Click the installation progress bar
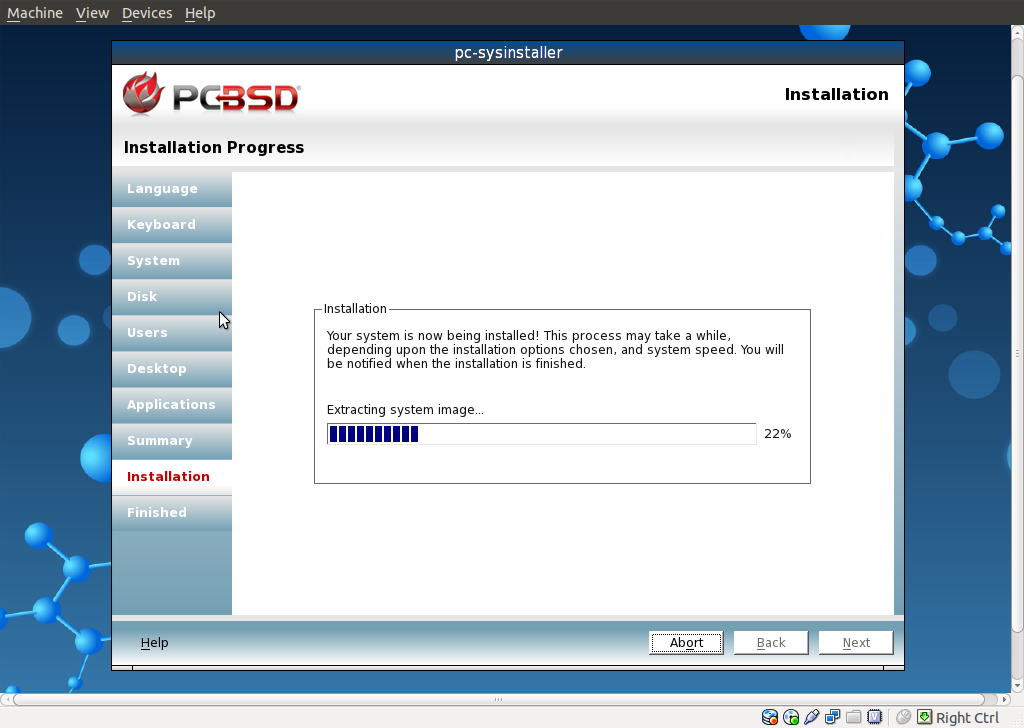 point(541,434)
